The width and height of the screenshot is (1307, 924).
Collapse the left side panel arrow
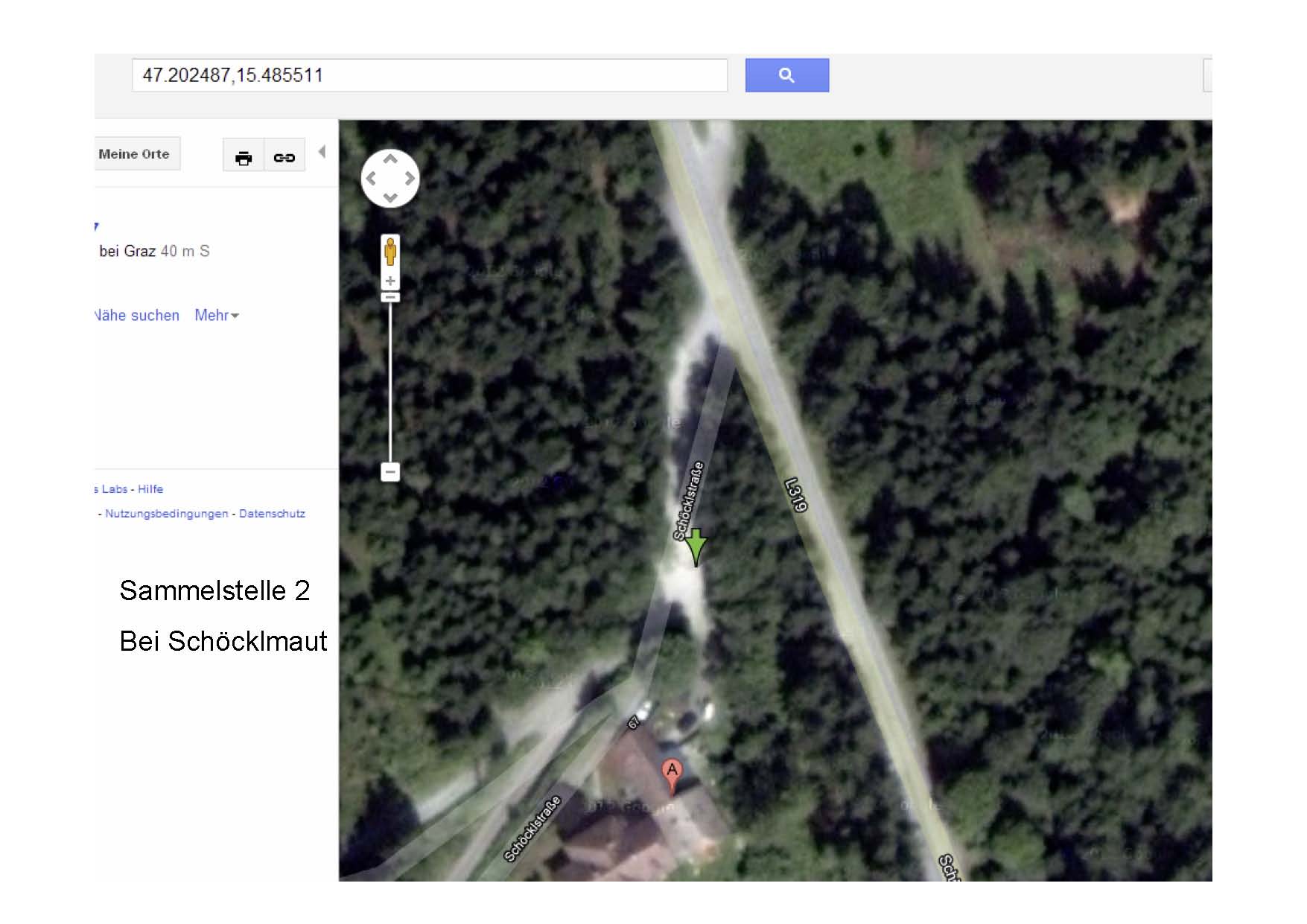(x=322, y=152)
